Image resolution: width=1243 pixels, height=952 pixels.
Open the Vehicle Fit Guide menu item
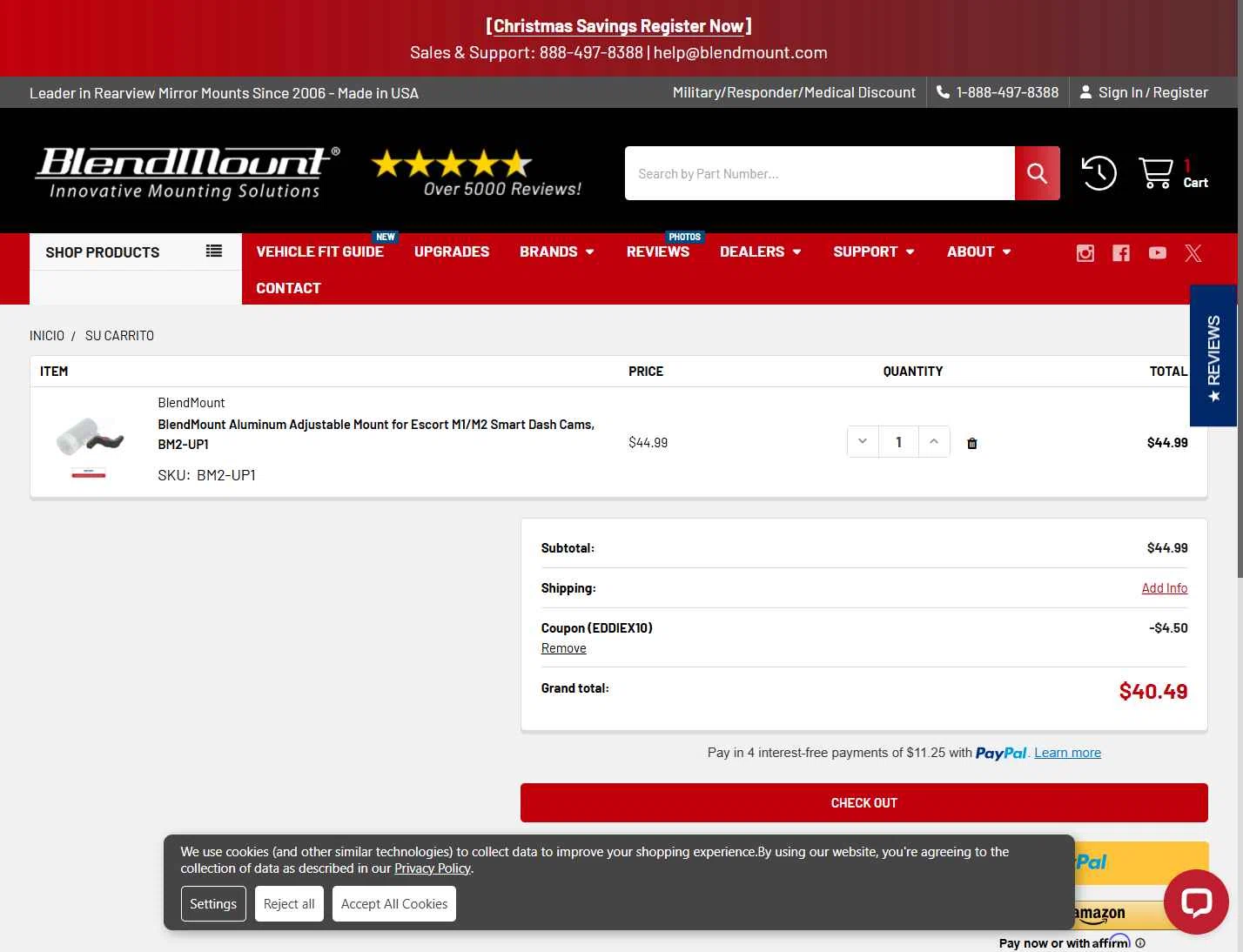tap(319, 251)
